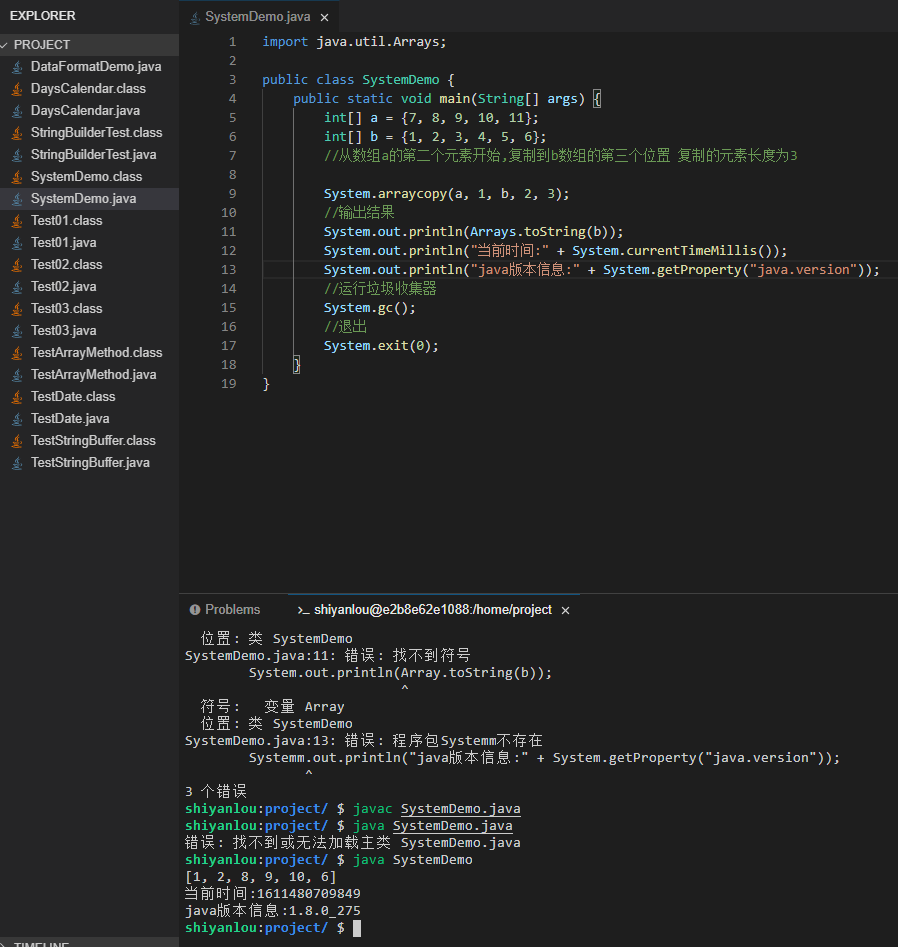The width and height of the screenshot is (898, 947).
Task: Click the Test02.class file icon
Action: click(x=18, y=265)
